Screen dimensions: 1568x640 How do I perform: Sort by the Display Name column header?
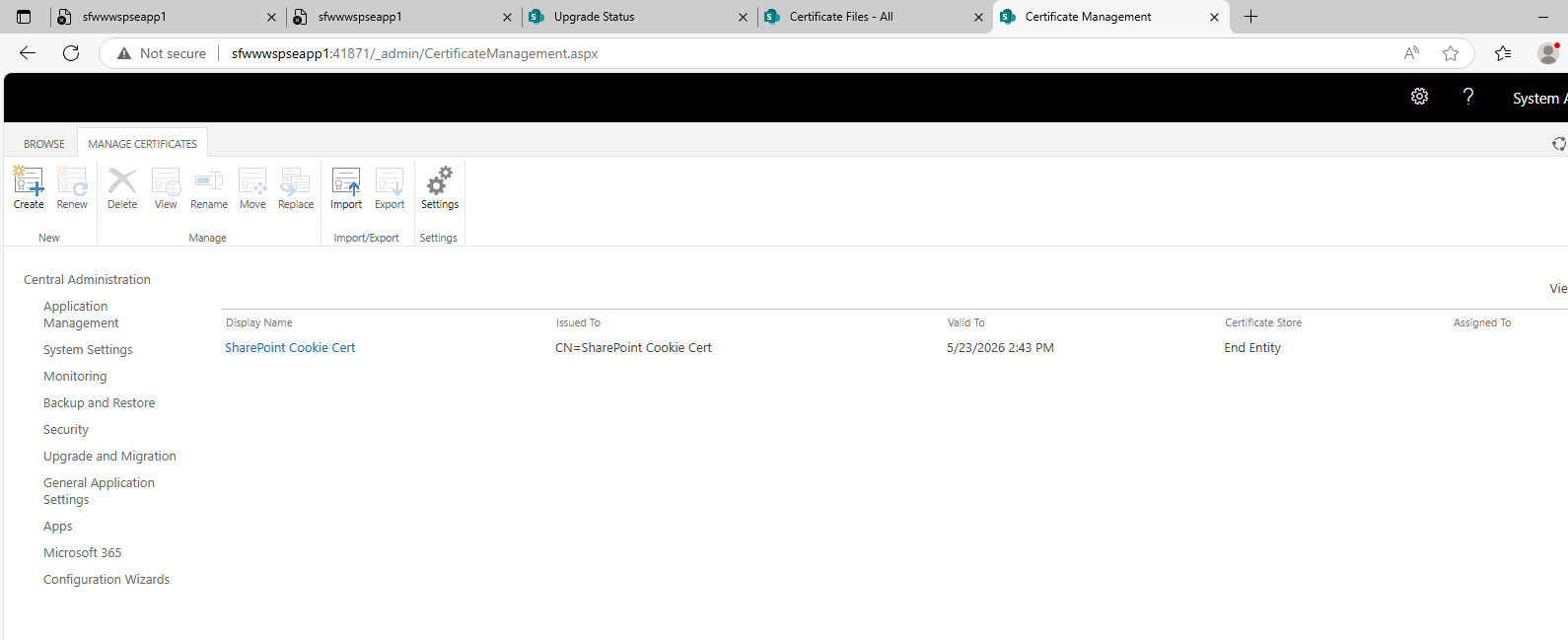259,322
